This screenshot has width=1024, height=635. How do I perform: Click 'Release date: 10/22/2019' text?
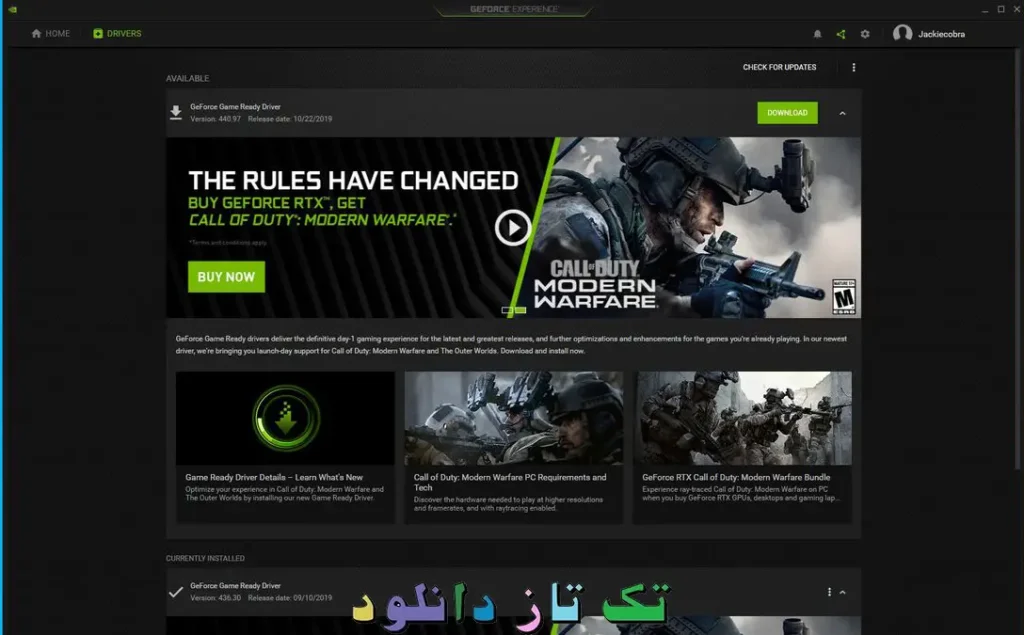pyautogui.click(x=290, y=119)
